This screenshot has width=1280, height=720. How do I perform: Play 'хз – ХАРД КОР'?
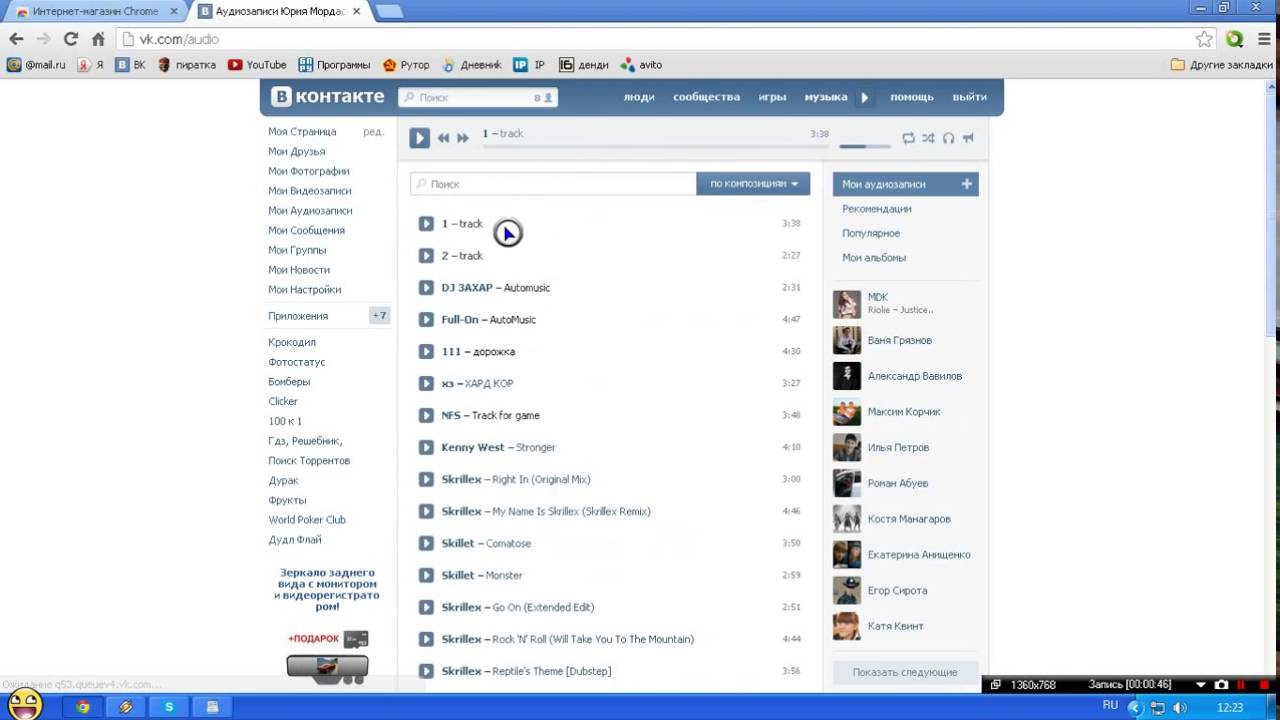tap(426, 384)
